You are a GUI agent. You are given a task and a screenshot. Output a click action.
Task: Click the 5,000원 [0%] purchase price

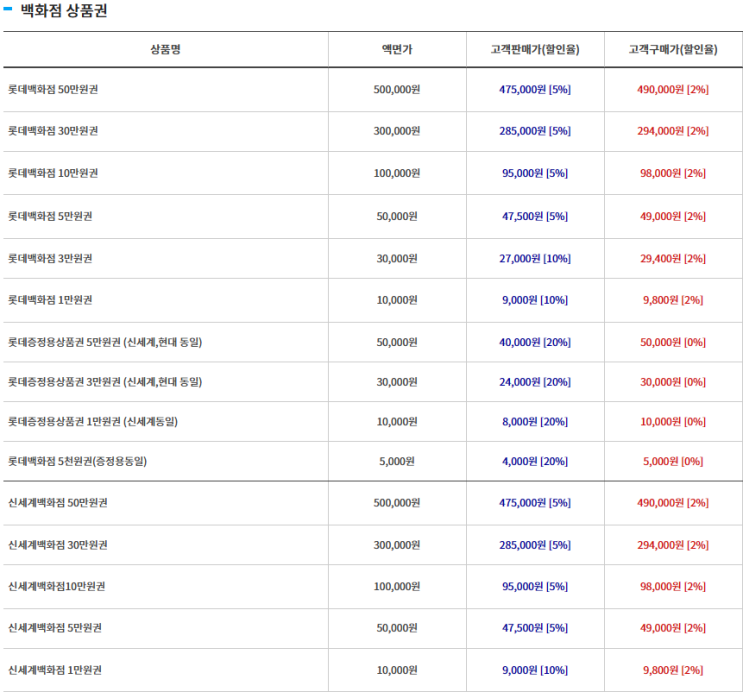pos(672,461)
